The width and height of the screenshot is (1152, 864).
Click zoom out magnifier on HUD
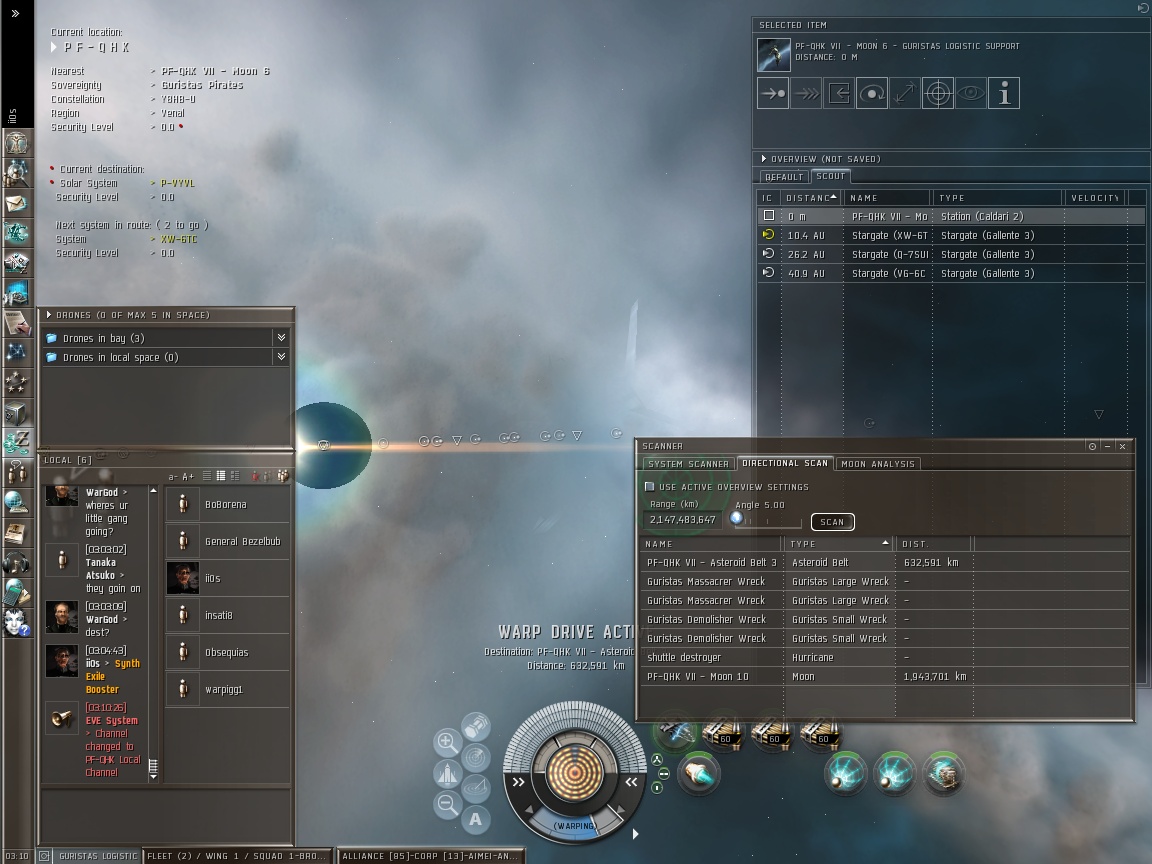click(x=447, y=804)
